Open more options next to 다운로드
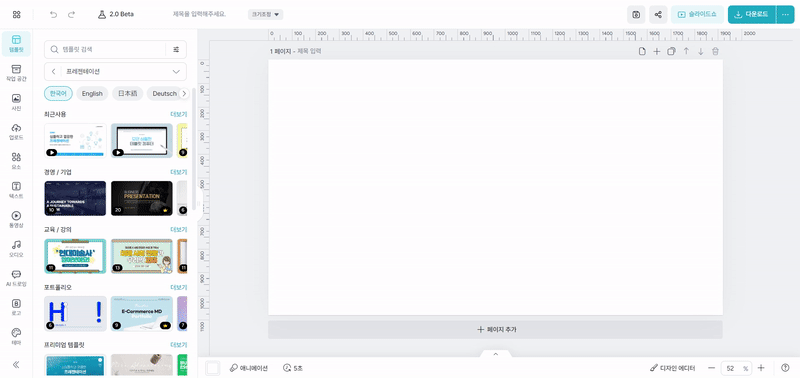The image size is (800, 378). (785, 15)
